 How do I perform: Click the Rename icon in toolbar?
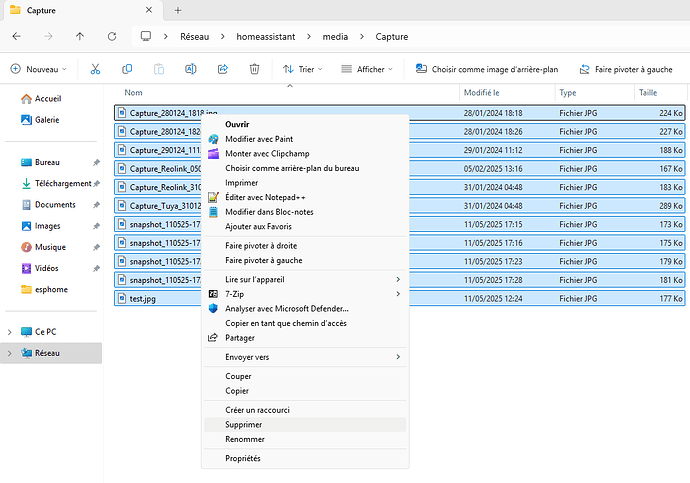click(191, 69)
